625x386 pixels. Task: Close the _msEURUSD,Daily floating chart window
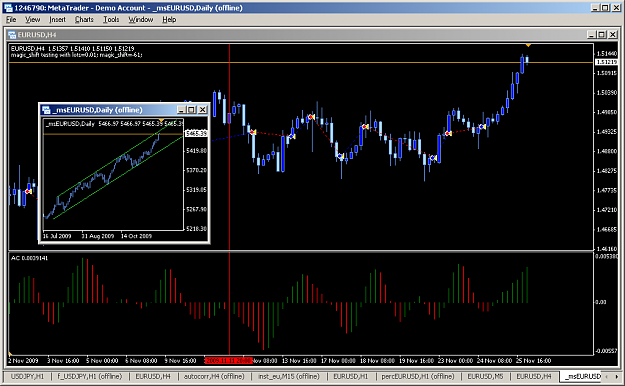tap(202, 110)
